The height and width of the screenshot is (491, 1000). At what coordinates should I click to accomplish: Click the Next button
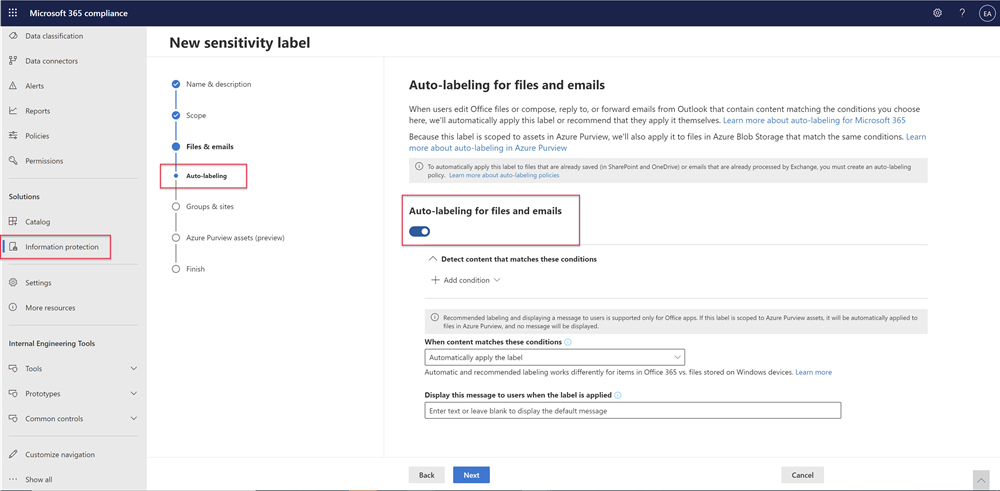pyautogui.click(x=471, y=475)
